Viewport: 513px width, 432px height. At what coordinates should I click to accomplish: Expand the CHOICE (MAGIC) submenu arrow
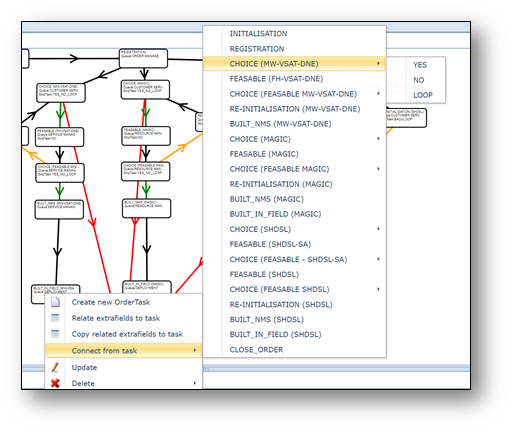coord(378,138)
